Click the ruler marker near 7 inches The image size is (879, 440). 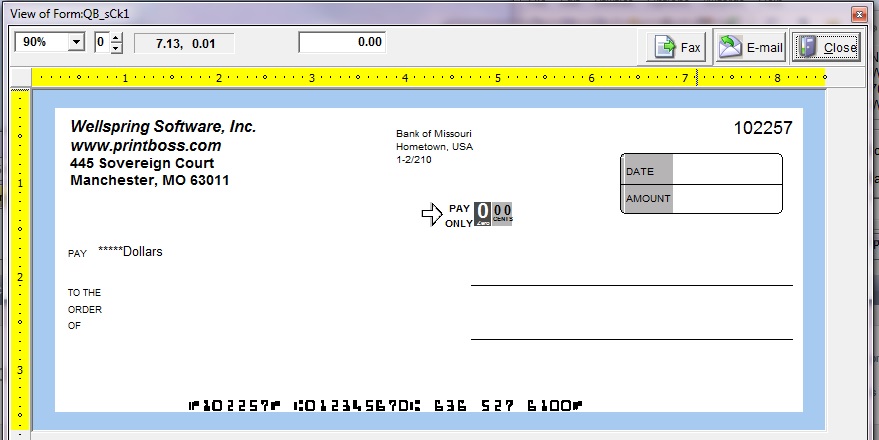[x=697, y=78]
